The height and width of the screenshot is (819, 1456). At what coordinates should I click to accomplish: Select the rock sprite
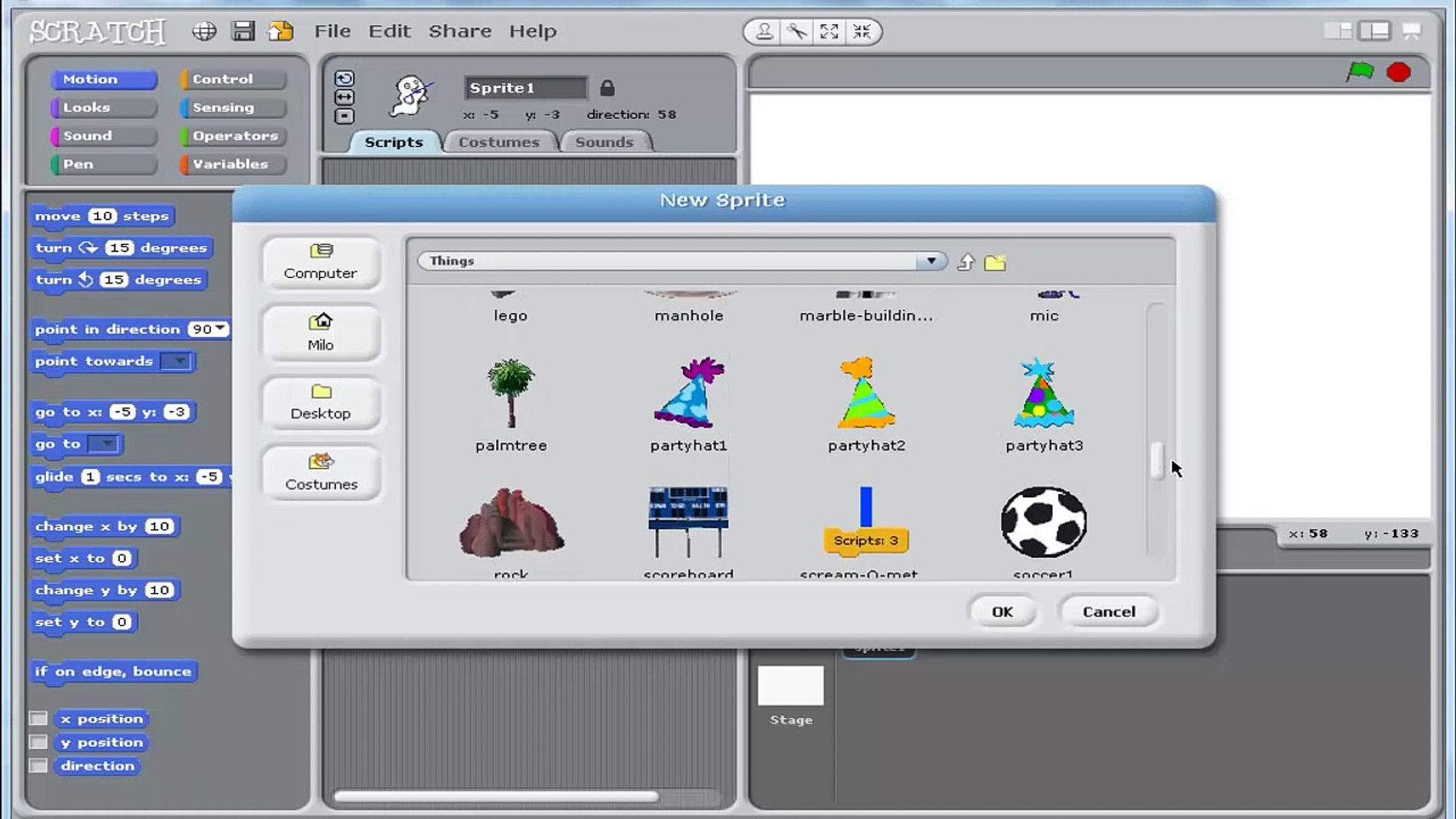pyautogui.click(x=511, y=532)
